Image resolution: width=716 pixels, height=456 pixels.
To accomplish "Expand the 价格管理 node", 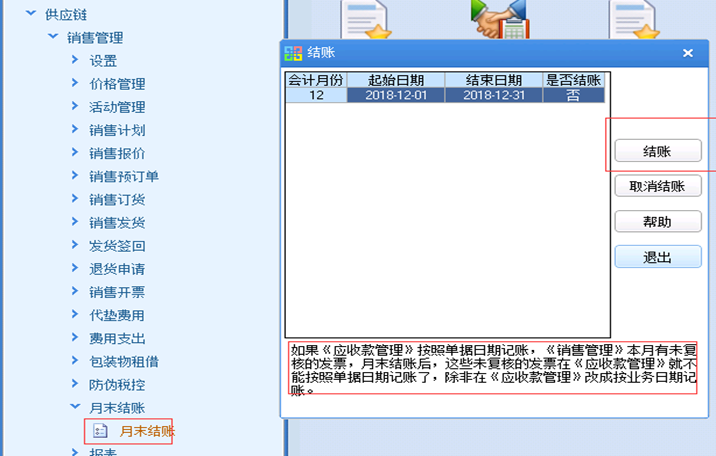I will click(75, 83).
